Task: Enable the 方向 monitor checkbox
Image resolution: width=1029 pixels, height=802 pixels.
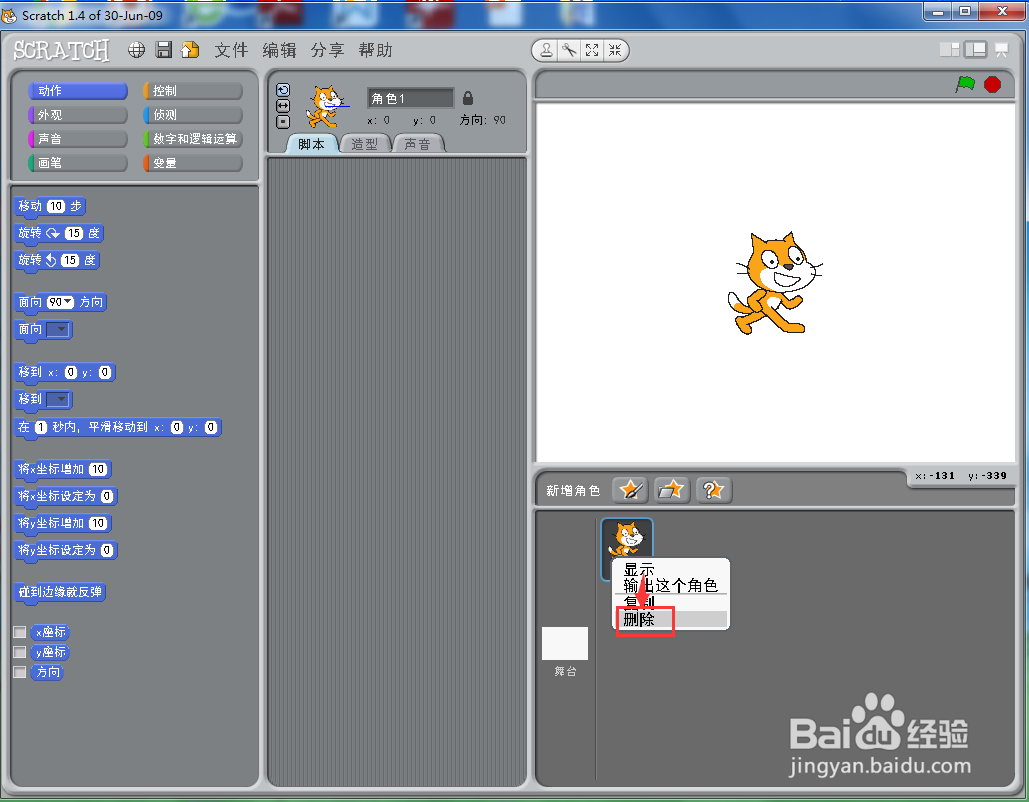Action: coord(20,671)
